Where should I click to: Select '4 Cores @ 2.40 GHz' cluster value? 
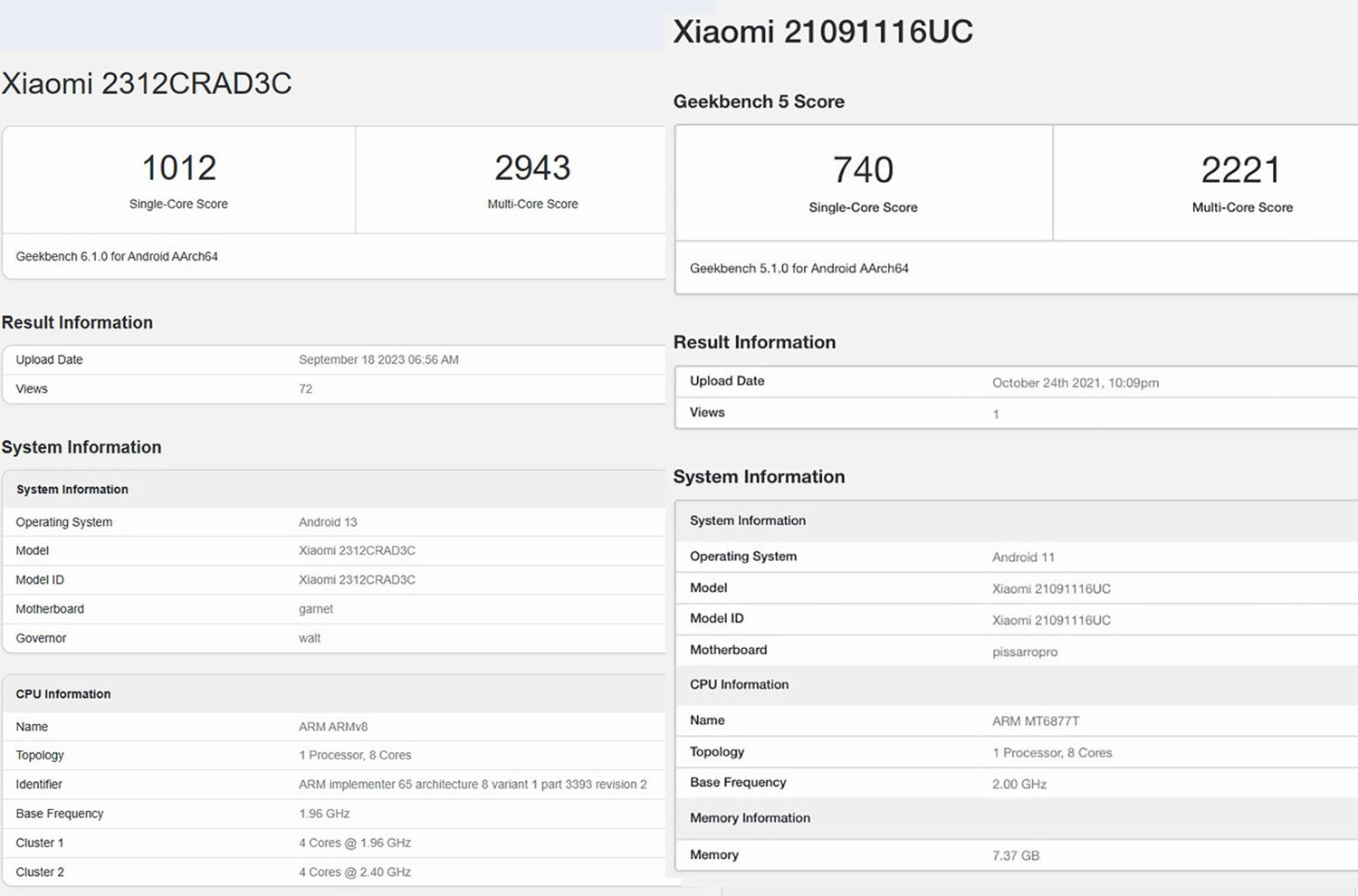click(355, 872)
